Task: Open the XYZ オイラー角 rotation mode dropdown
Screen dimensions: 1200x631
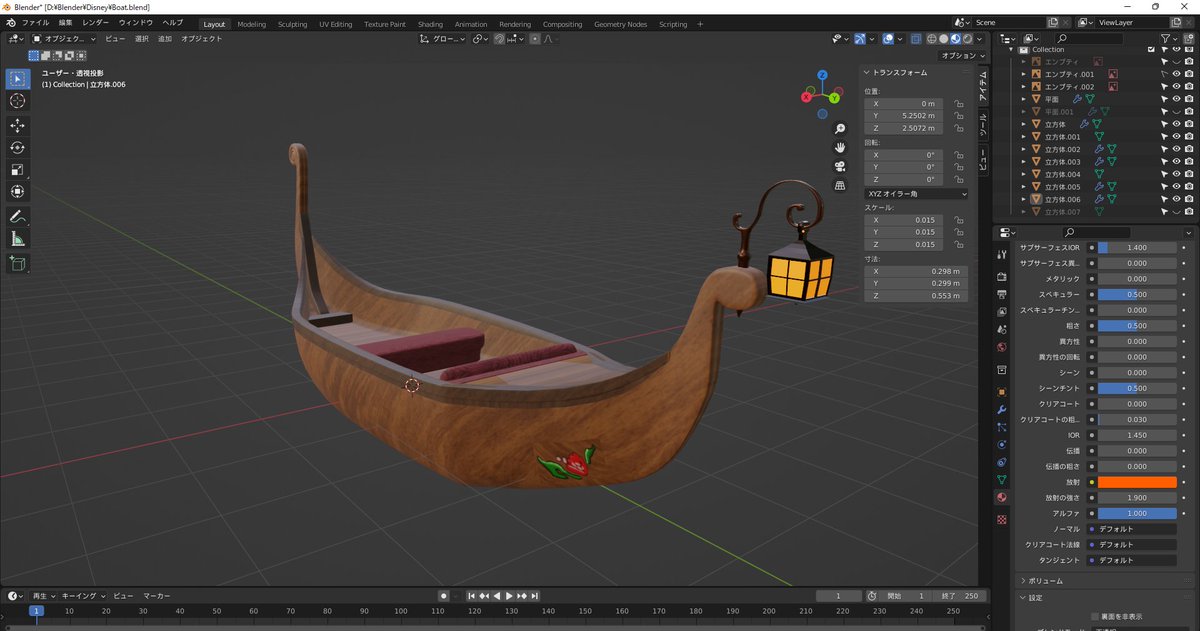Action: pos(916,194)
